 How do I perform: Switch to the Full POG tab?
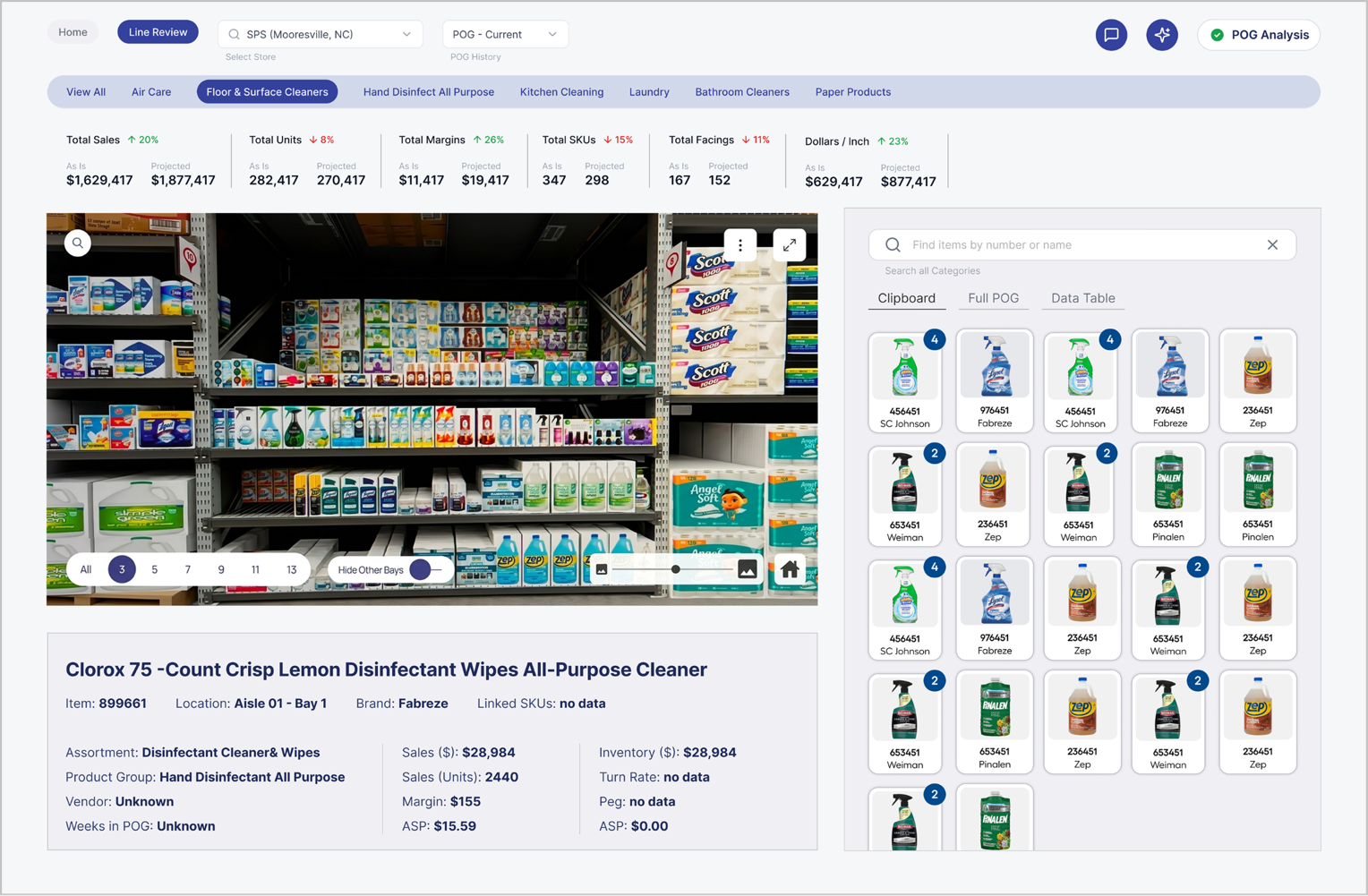pos(994,299)
